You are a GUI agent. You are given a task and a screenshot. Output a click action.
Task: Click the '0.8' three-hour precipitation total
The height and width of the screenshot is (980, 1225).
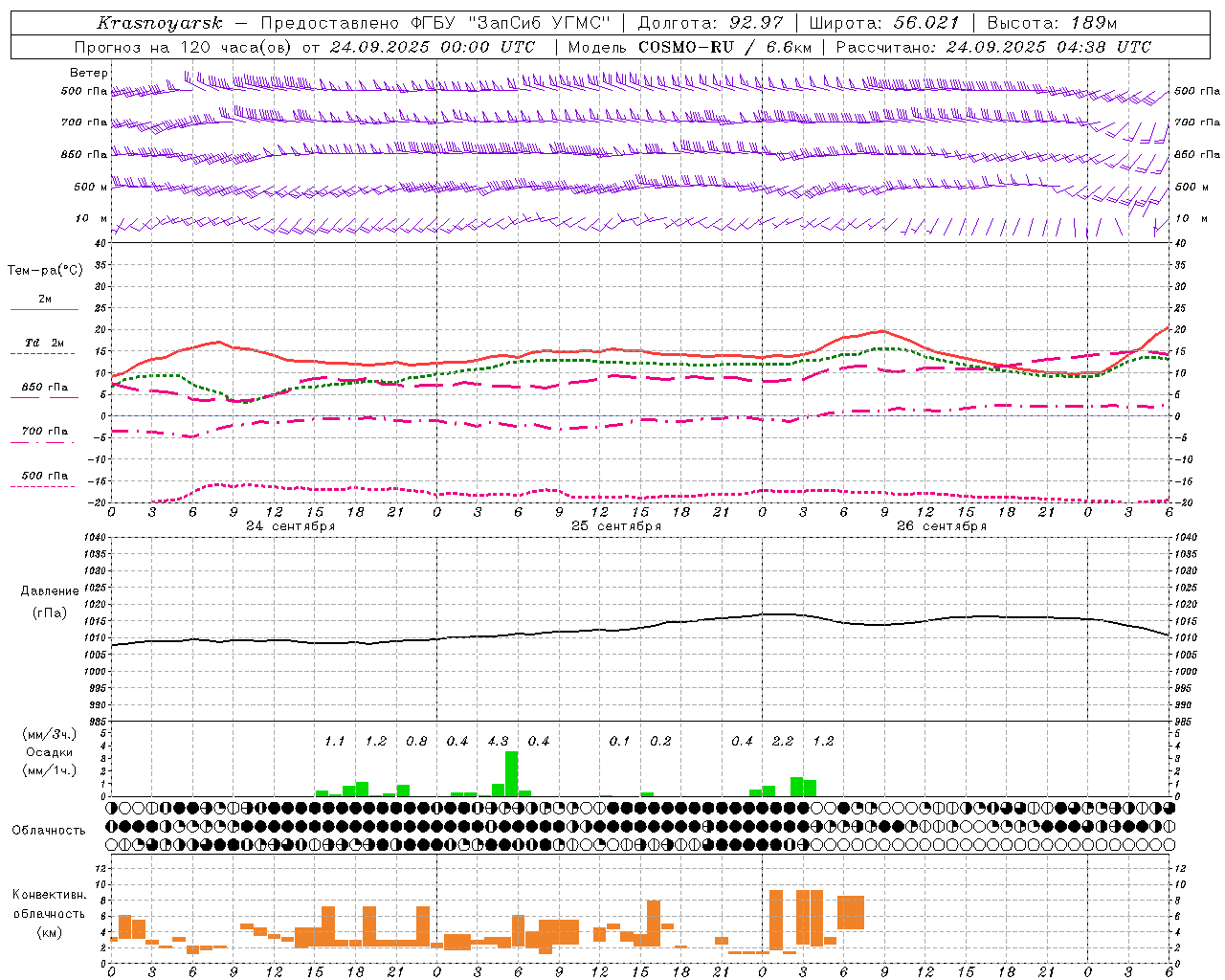pos(416,741)
